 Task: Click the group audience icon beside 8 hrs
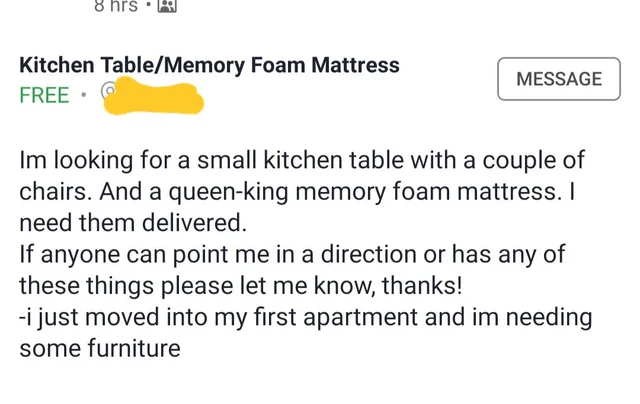click(167, 6)
